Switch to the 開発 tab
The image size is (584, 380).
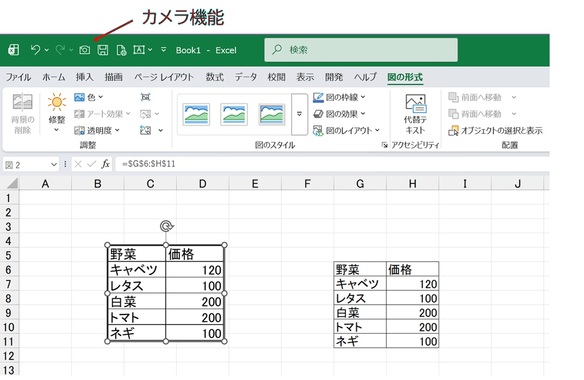[x=334, y=77]
